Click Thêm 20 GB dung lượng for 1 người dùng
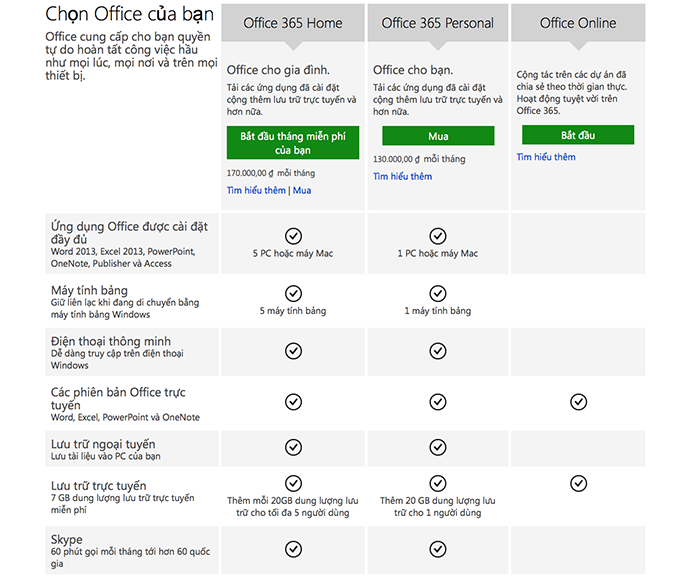The width and height of the screenshot is (700, 577). [438, 506]
